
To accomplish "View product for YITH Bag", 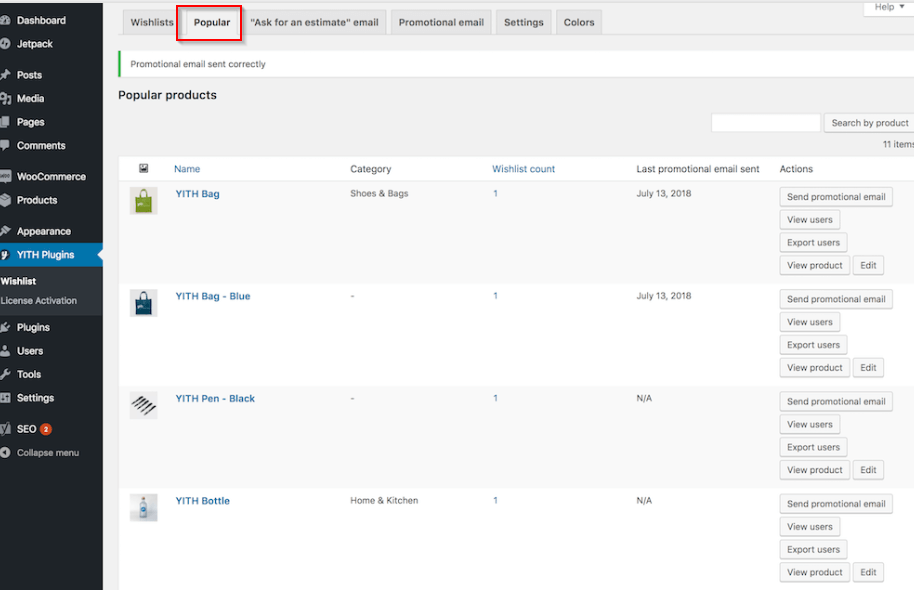I will (814, 265).
